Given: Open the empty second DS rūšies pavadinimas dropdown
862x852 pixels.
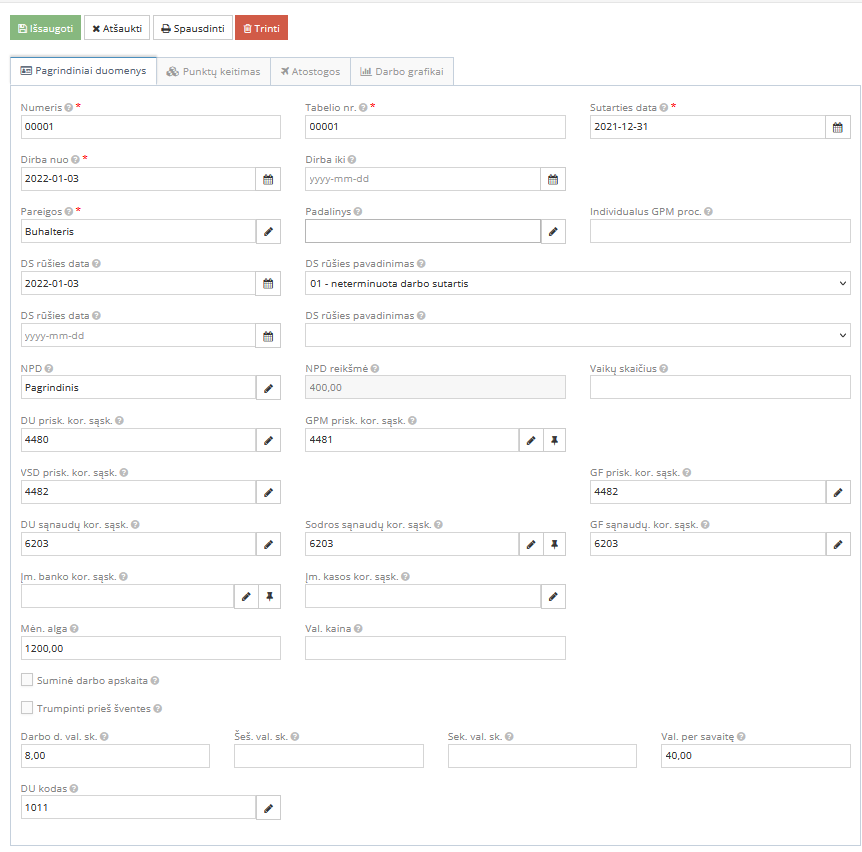Looking at the screenshot, I should [578, 335].
